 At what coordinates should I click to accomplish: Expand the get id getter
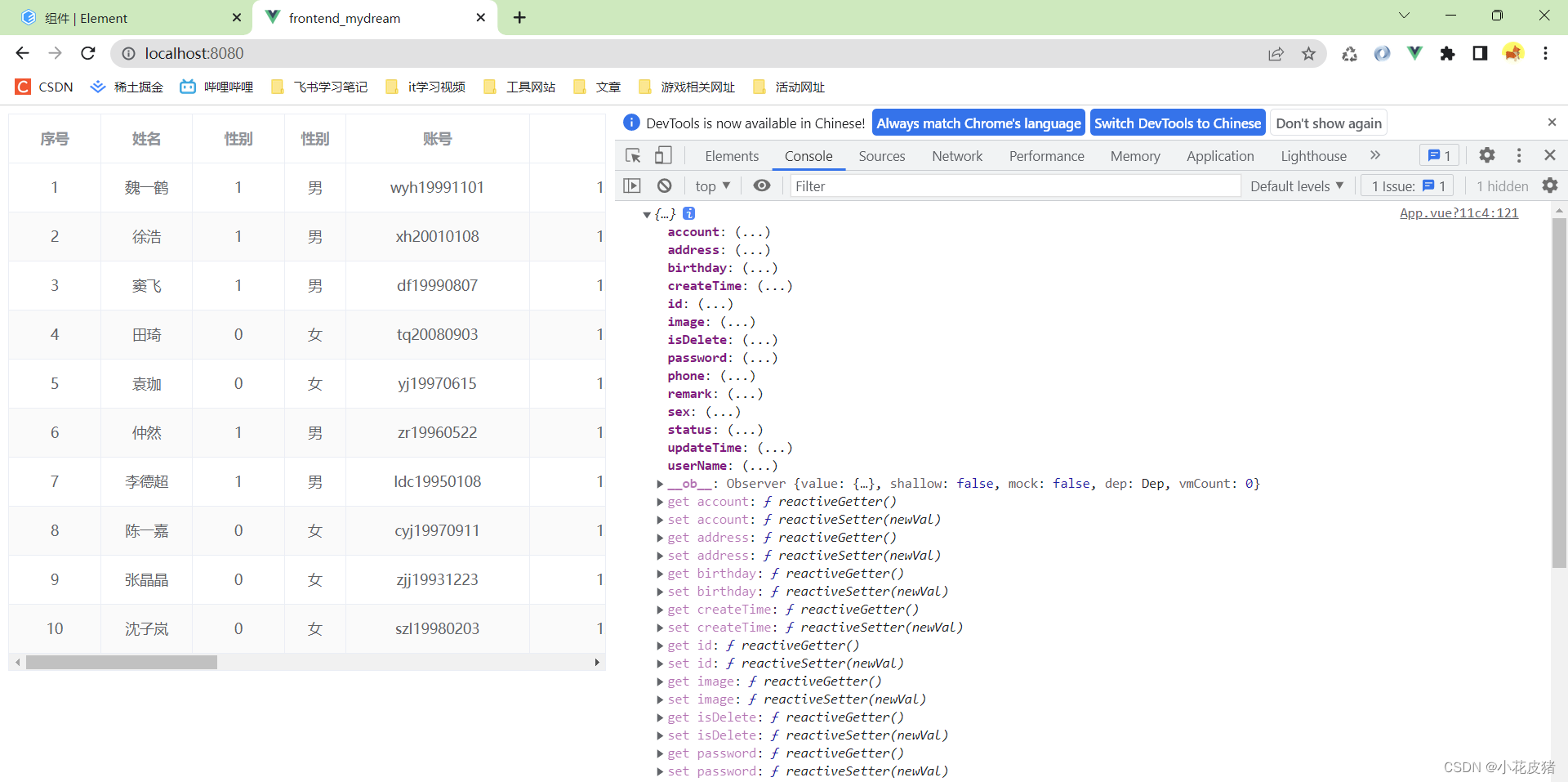pyautogui.click(x=660, y=646)
